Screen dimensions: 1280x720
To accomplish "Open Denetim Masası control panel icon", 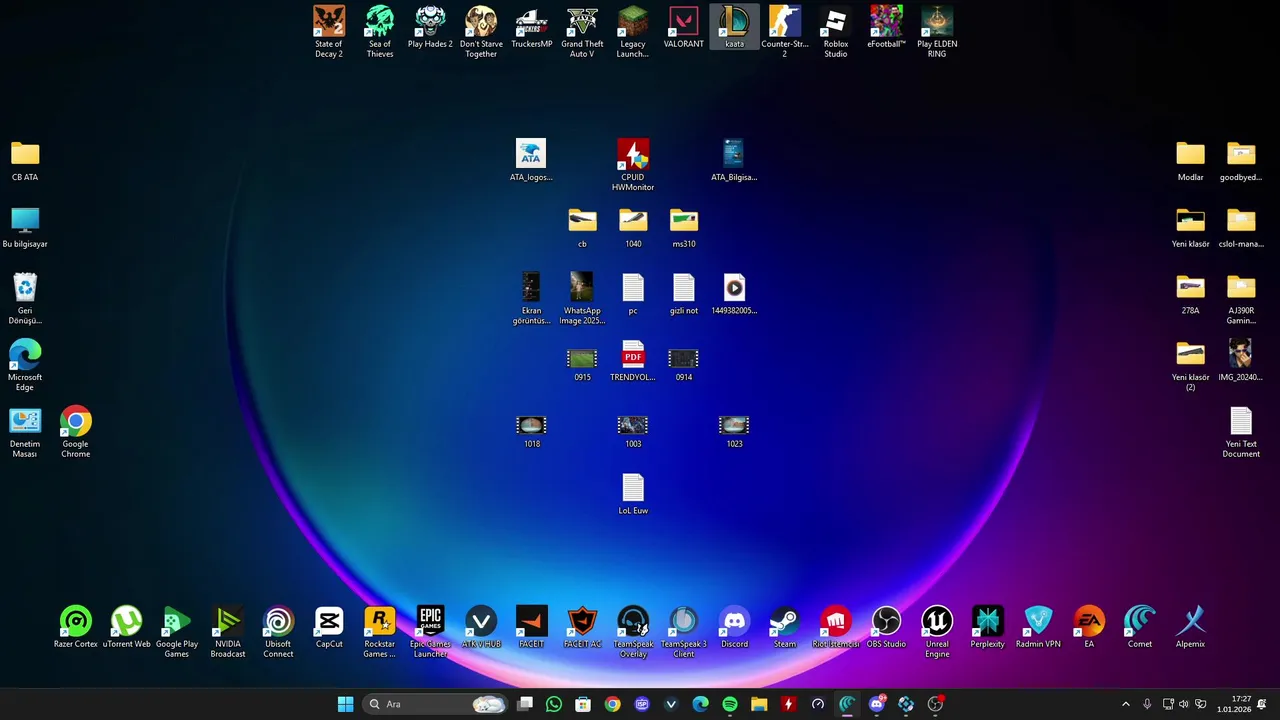I will [25, 432].
